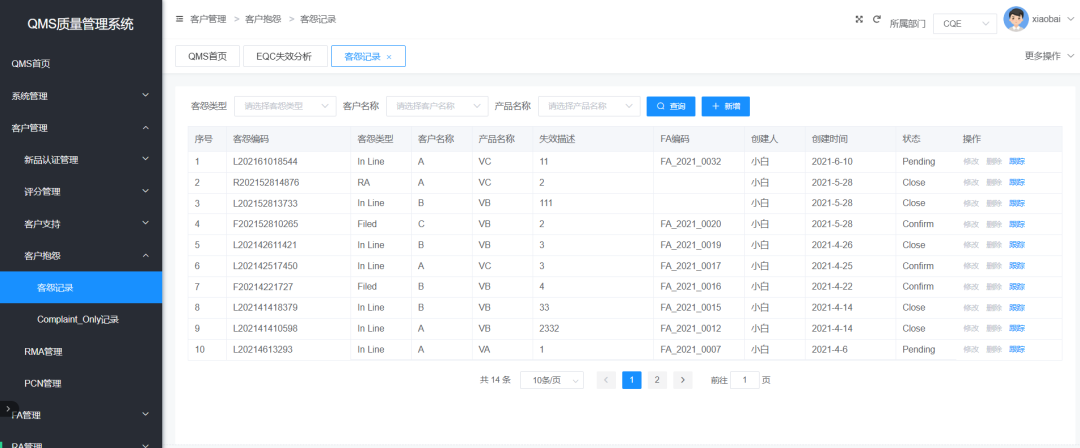
Task: Click 跟踪 for row L20214613293
Action: pyautogui.click(x=1017, y=349)
